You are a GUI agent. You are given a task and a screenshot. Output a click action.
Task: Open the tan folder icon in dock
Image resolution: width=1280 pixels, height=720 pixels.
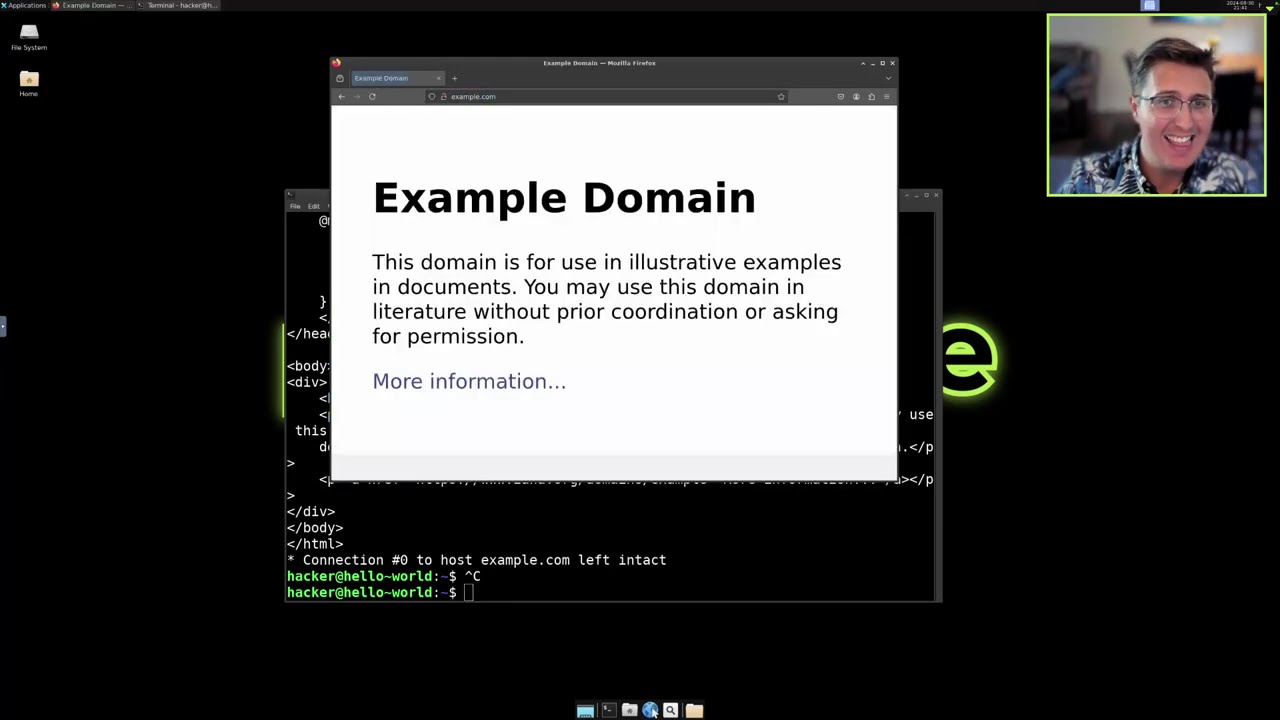point(694,710)
